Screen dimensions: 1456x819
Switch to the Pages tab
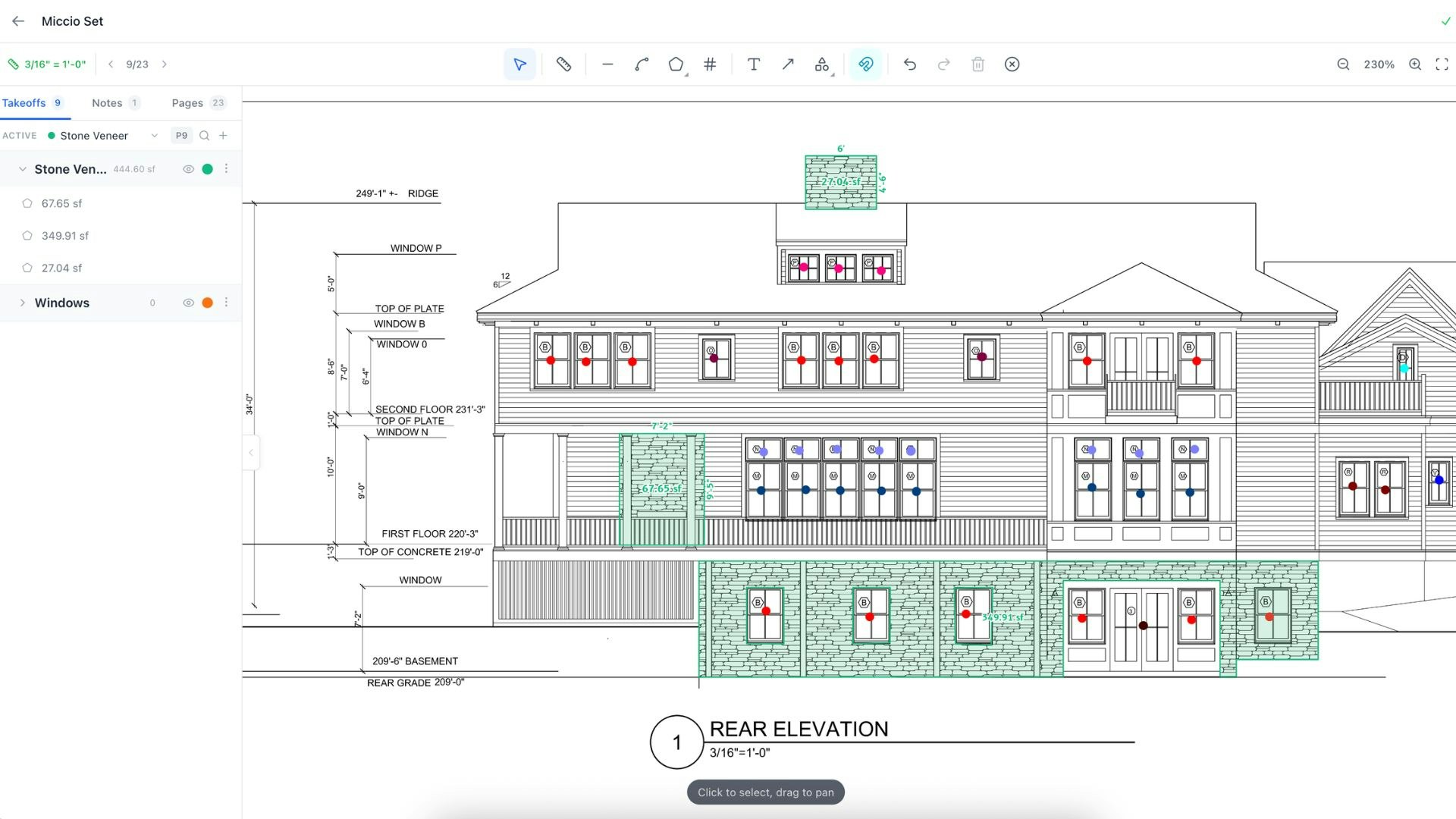[x=187, y=102]
